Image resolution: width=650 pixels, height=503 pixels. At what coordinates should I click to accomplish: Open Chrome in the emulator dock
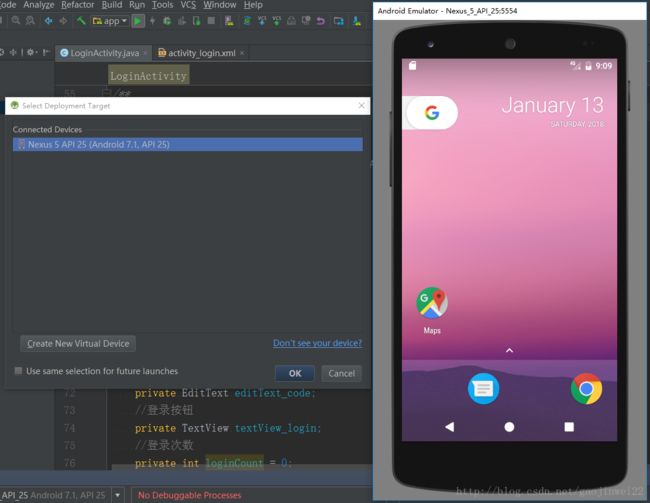click(x=586, y=389)
